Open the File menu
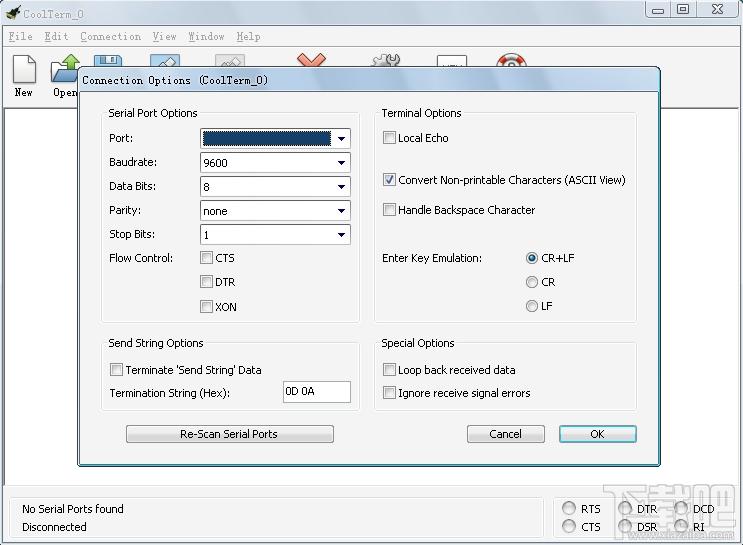 20,36
